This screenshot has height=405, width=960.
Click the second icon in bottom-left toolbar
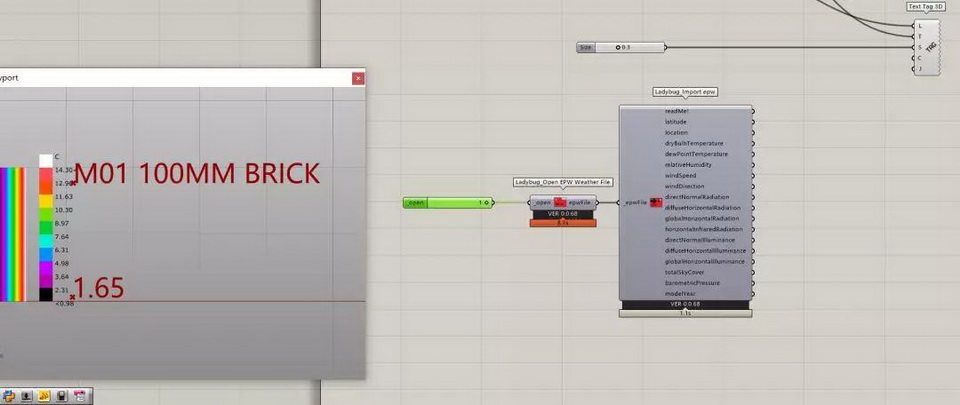click(27, 396)
